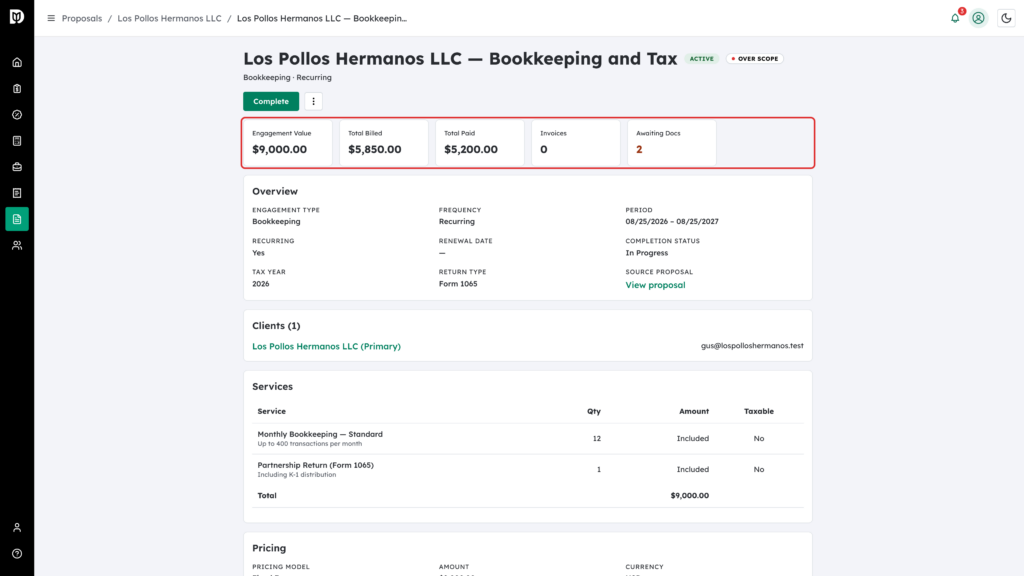Click the clipboard icon in the sidebar
Image resolution: width=1024 pixels, height=576 pixels.
[17, 89]
